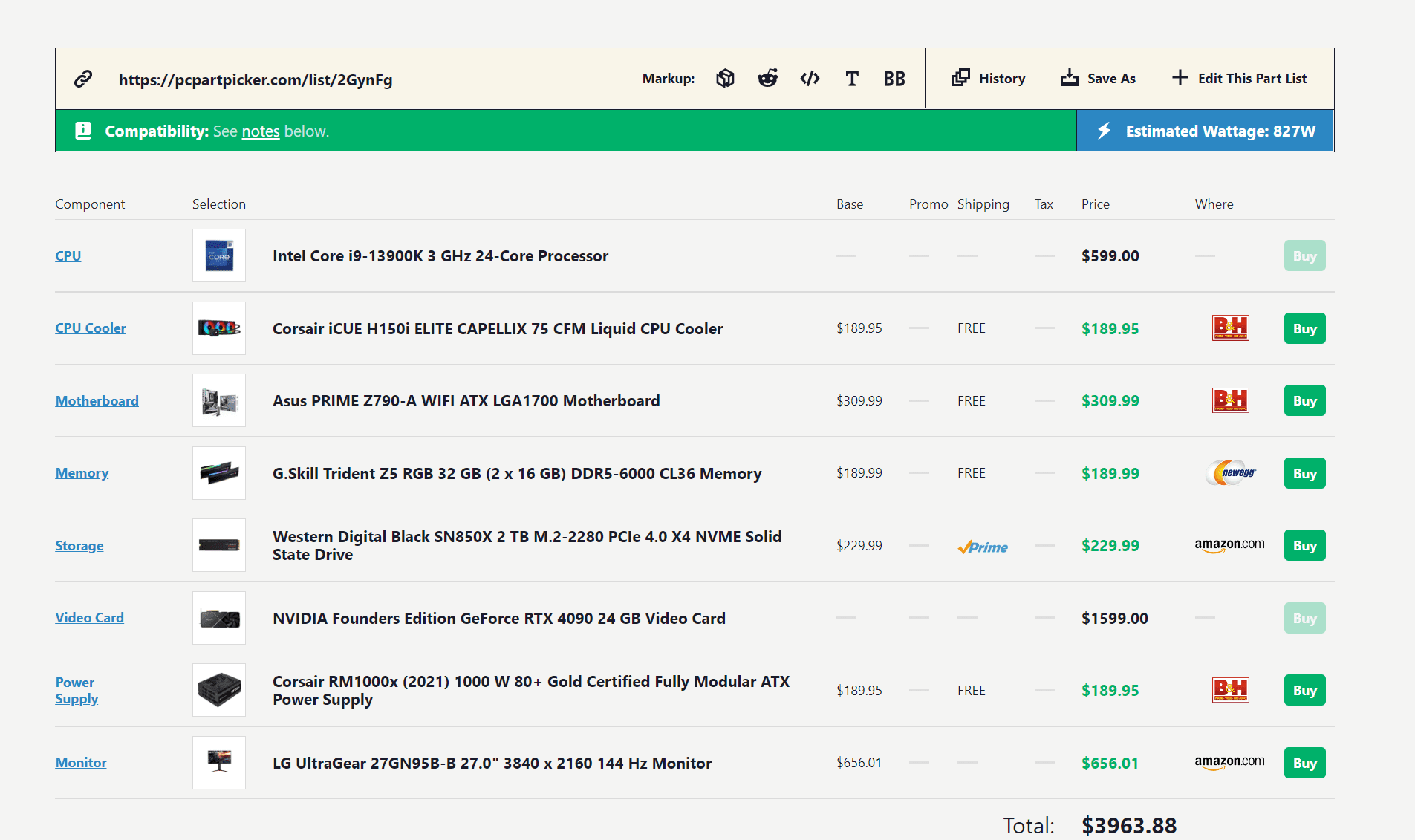This screenshot has width=1415, height=840.
Task: Click the Intel Core i9-13900K product name
Action: point(440,256)
